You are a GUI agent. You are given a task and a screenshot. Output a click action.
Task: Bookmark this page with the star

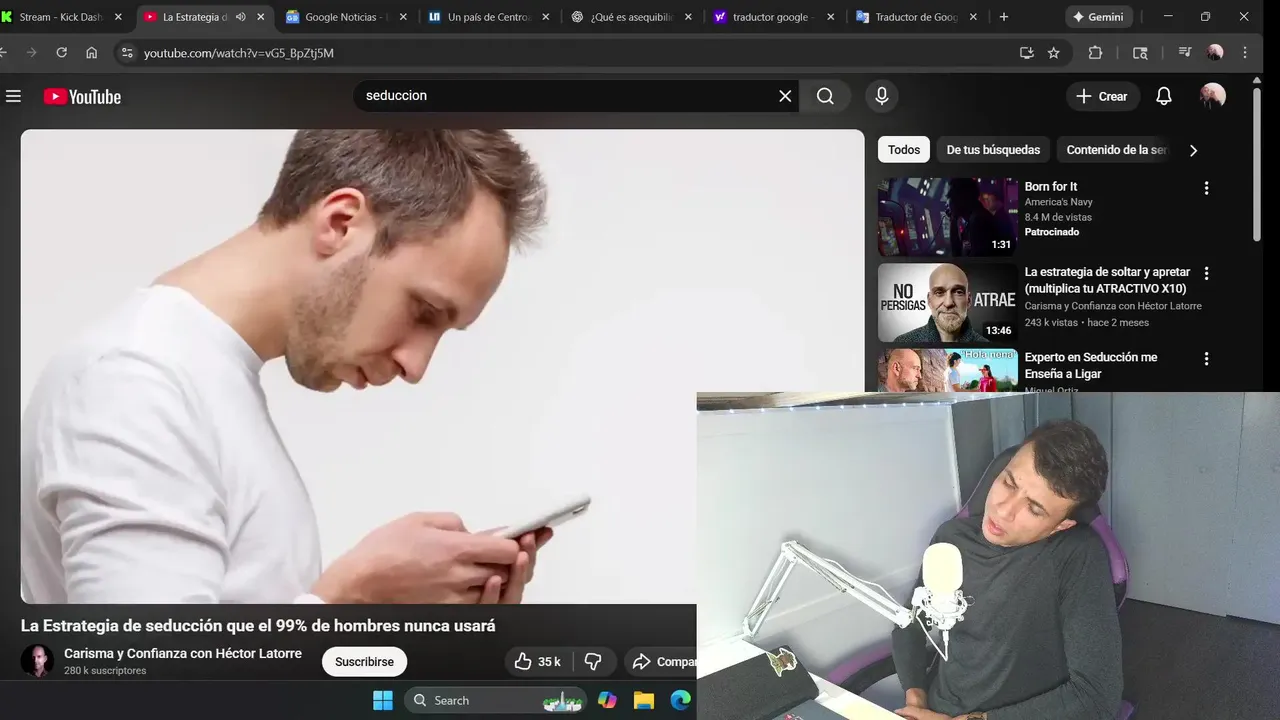pyautogui.click(x=1054, y=53)
